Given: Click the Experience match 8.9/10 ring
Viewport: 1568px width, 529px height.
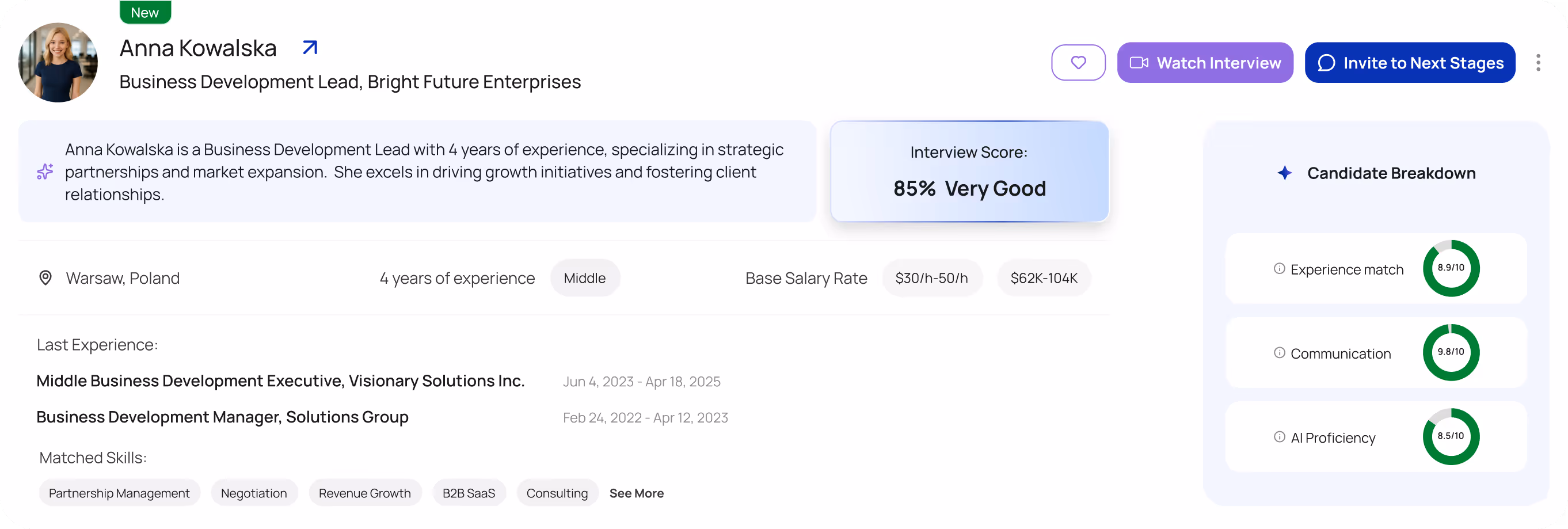Looking at the screenshot, I should [1451, 268].
